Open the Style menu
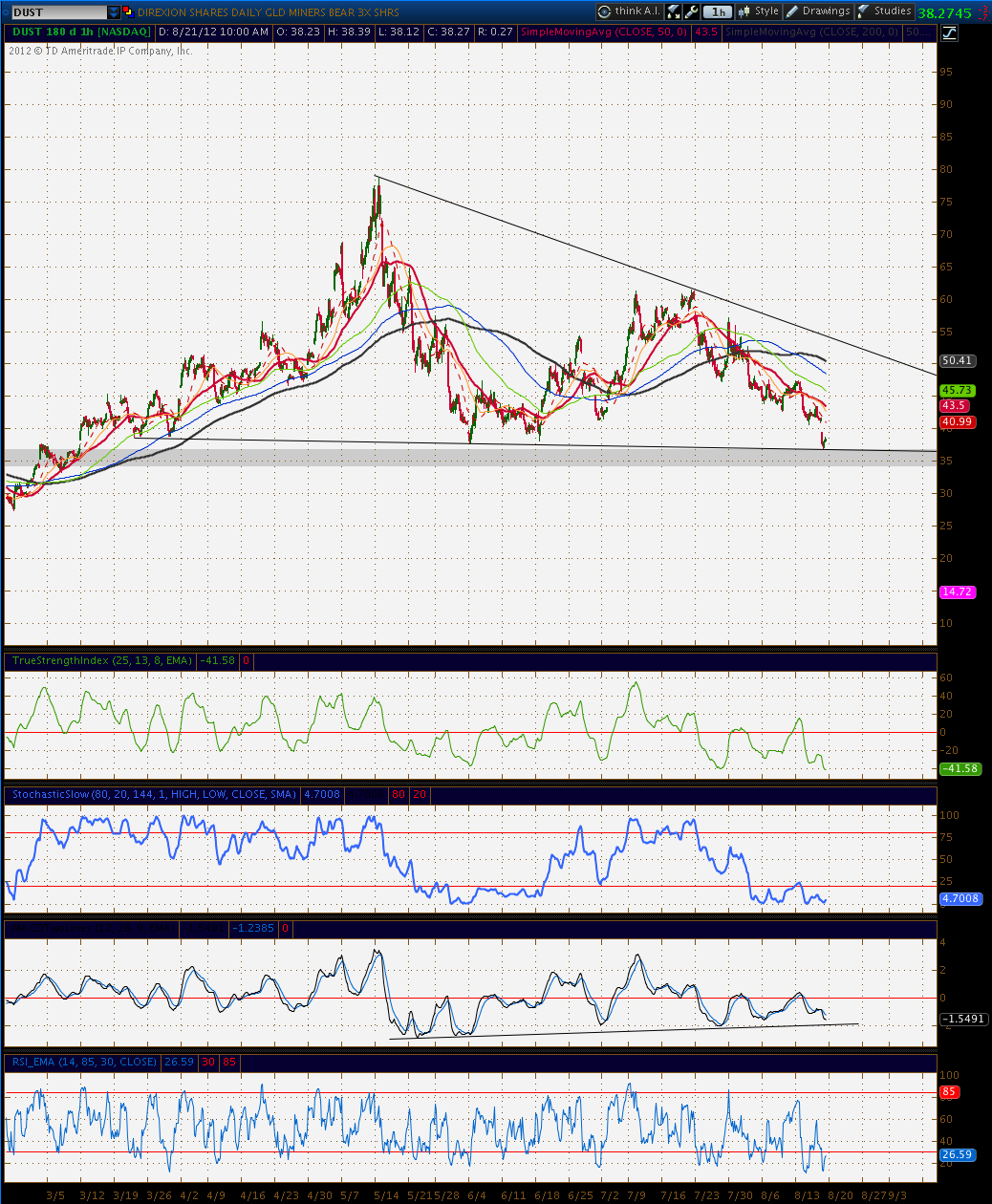Screen dimensions: 992x1204 click(x=759, y=11)
